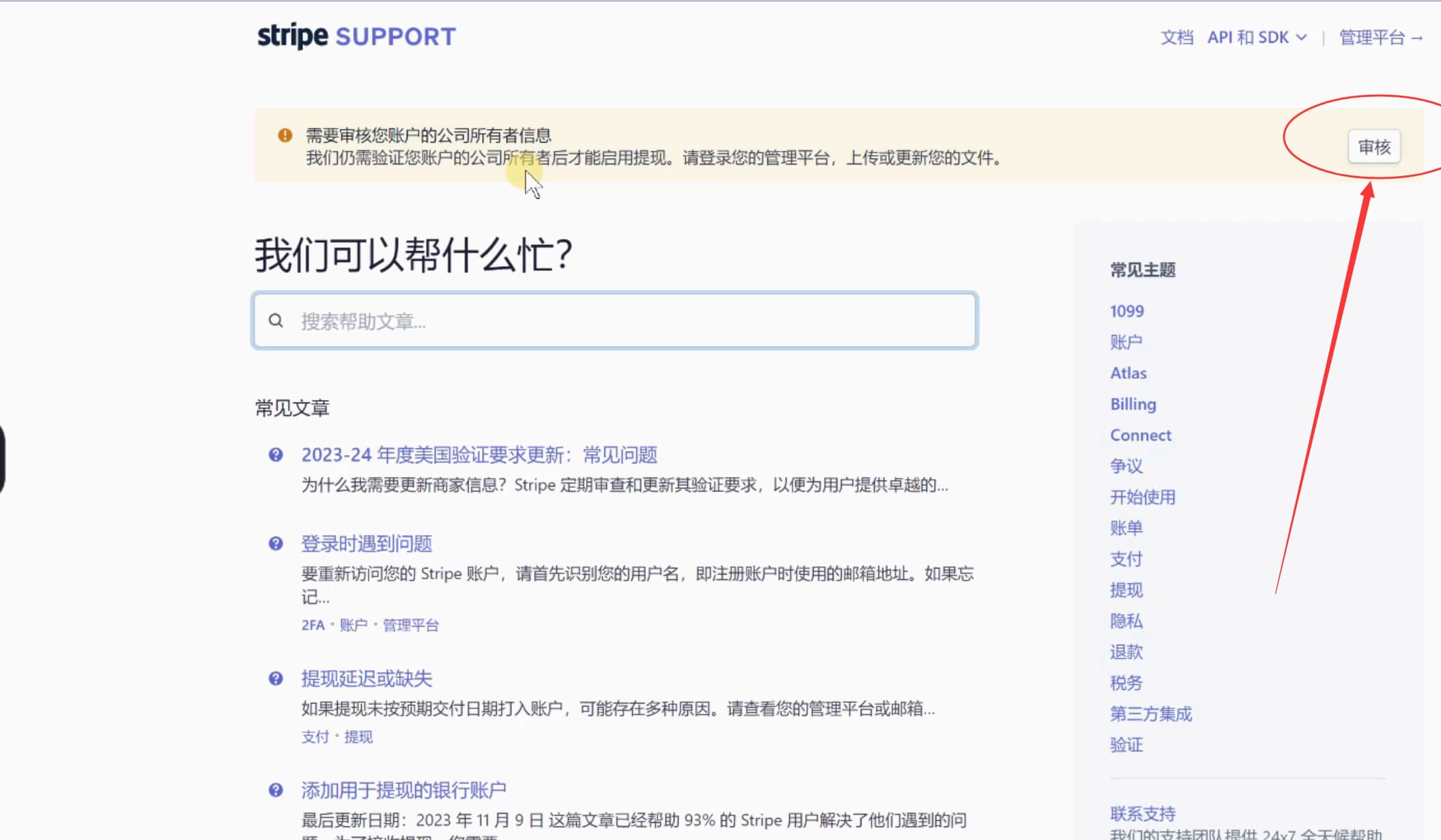1441x840 pixels.
Task: Click banner heading 需要审核您账户的公司所有者信息
Action: pyautogui.click(x=428, y=135)
